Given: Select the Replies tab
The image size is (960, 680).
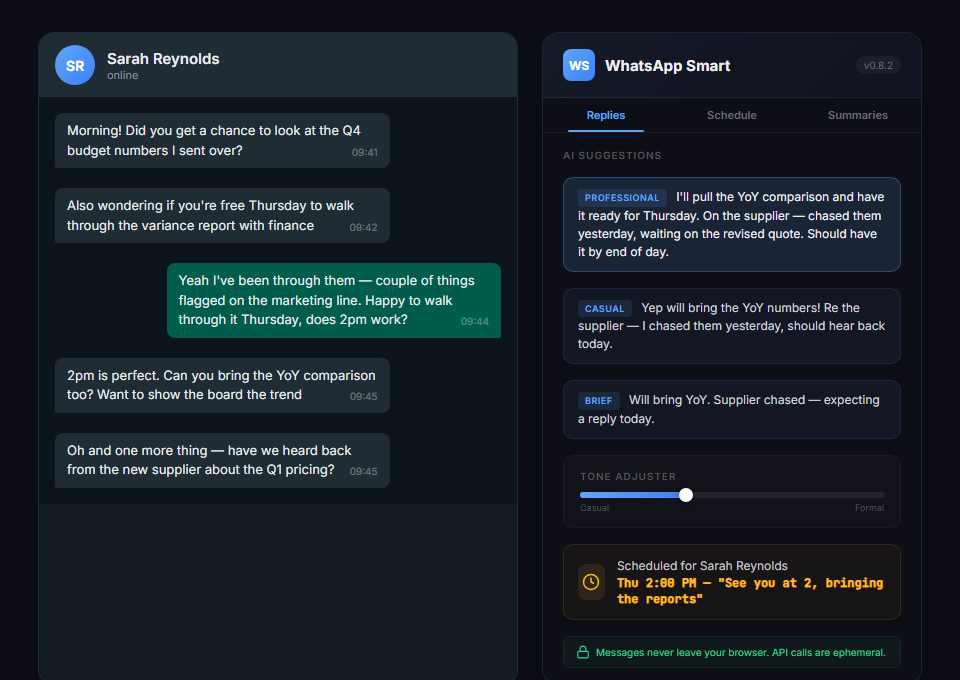Looking at the screenshot, I should [606, 115].
